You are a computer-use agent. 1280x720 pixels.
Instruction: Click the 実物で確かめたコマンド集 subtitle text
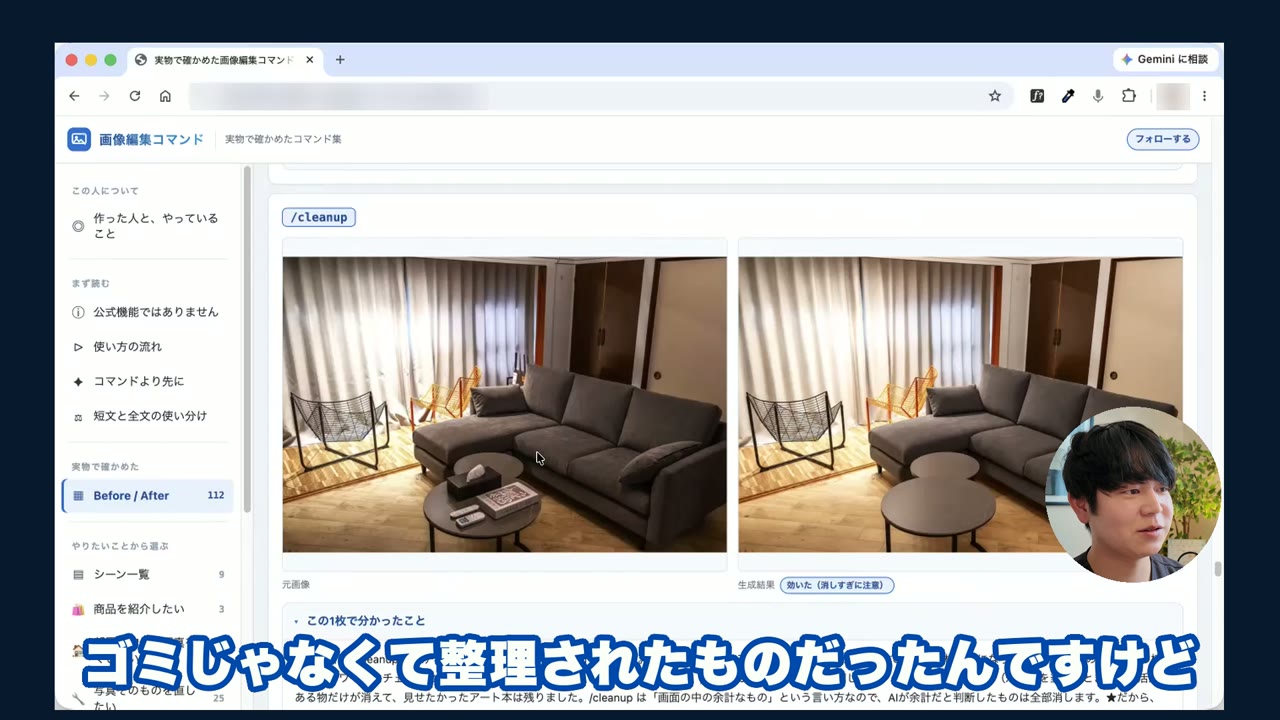click(x=283, y=139)
